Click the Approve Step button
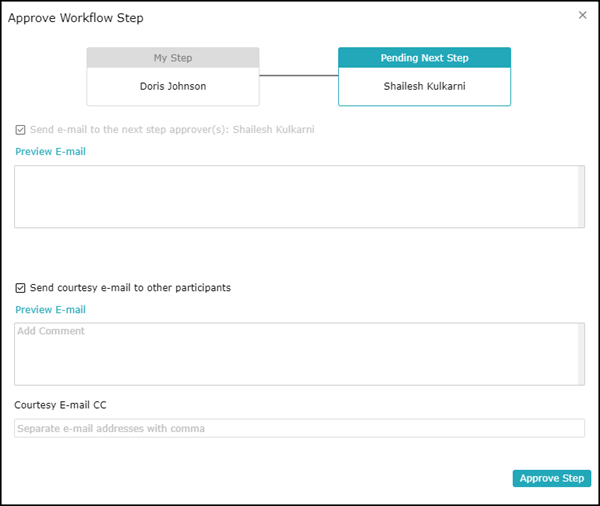Screen dimensions: 600x506 pyautogui.click(x=552, y=478)
